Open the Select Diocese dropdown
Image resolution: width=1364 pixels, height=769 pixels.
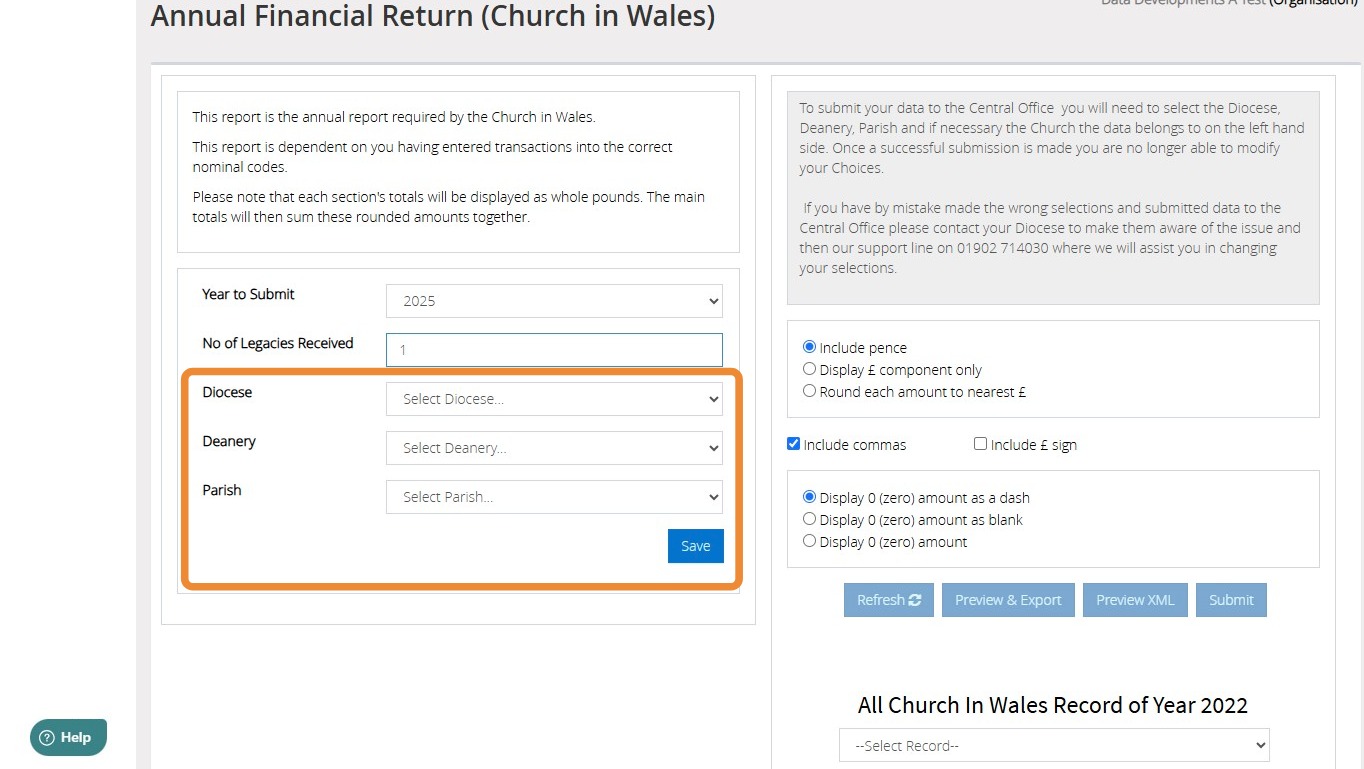pos(554,399)
